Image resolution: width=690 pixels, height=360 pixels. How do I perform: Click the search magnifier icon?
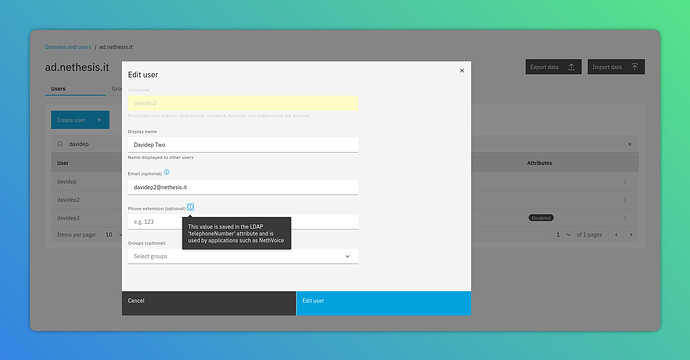pos(60,144)
